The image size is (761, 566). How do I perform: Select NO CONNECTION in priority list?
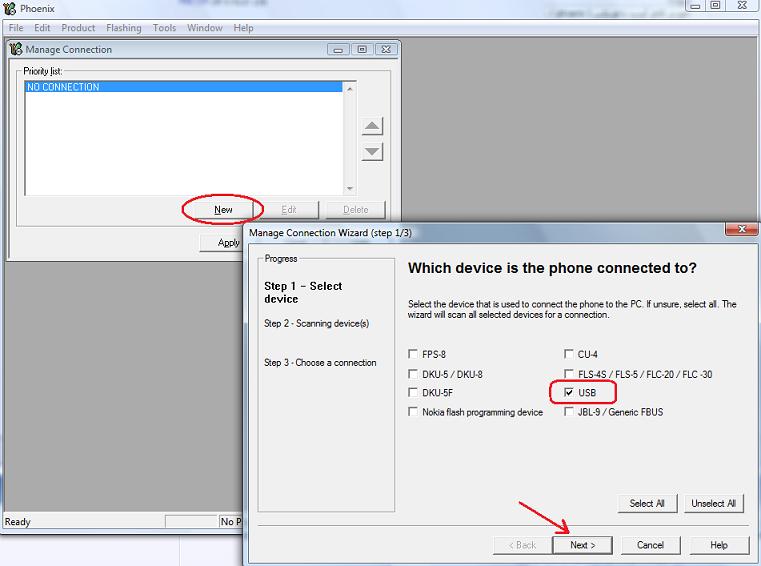coord(183,87)
